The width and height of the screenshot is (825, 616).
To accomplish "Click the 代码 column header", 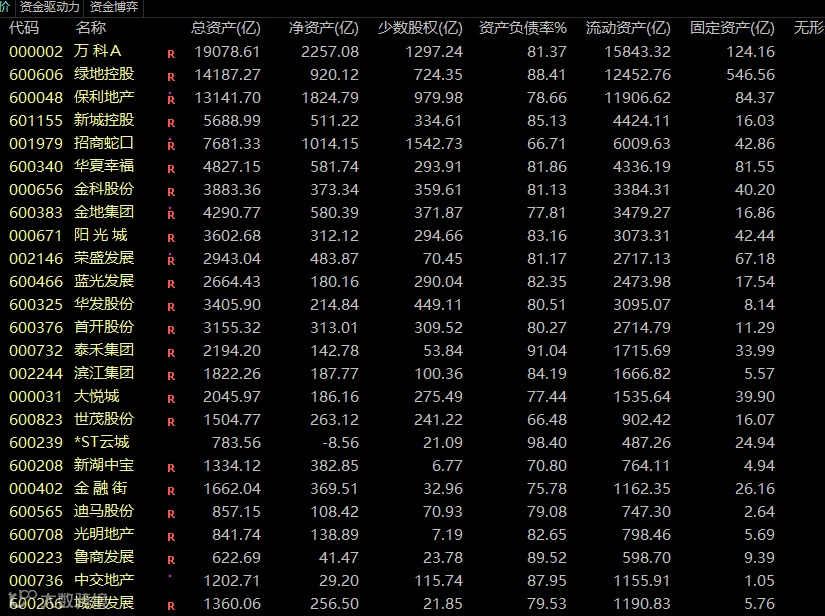I will click(x=24, y=28).
